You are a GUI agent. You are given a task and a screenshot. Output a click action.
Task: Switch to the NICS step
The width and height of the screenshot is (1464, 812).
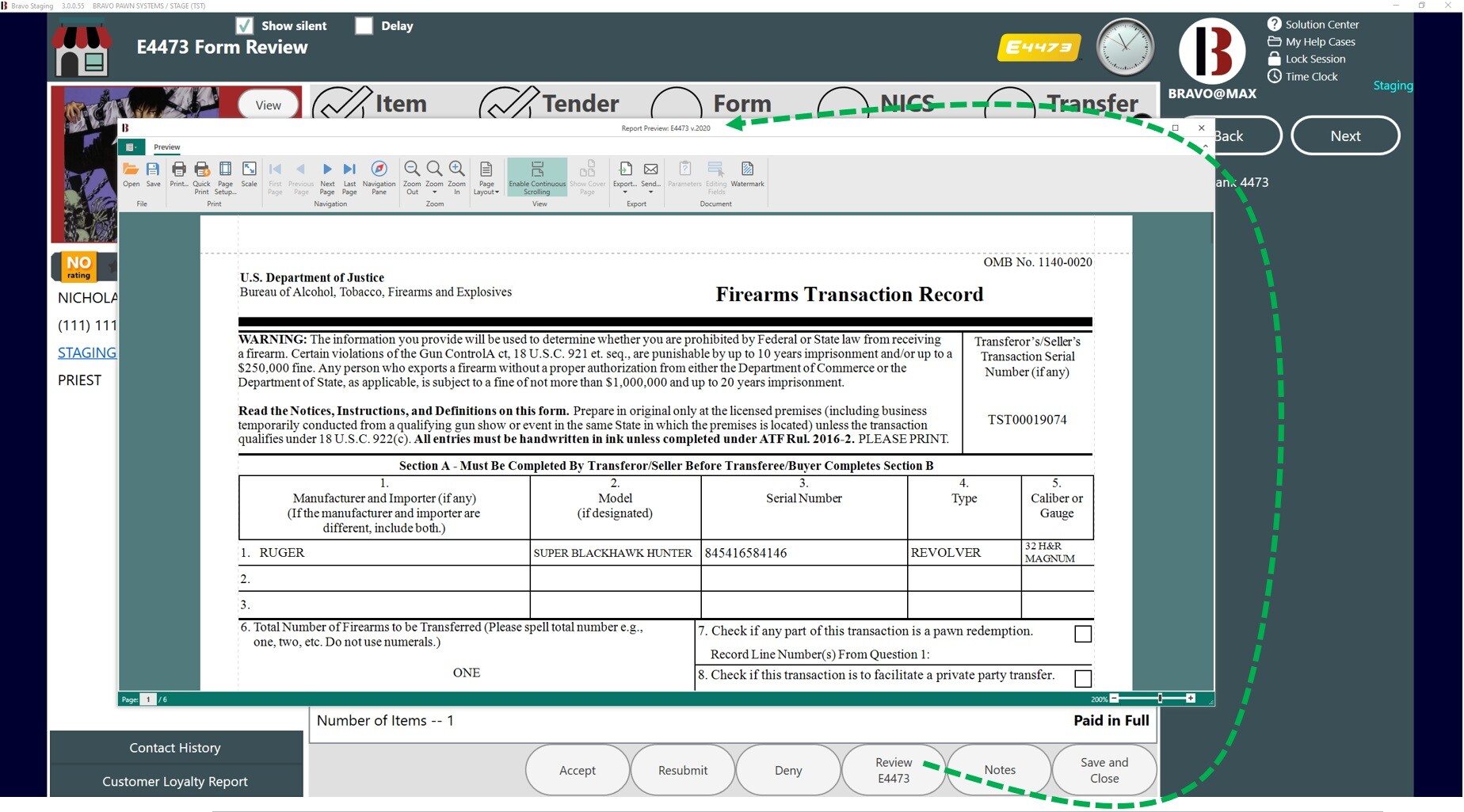[x=876, y=103]
